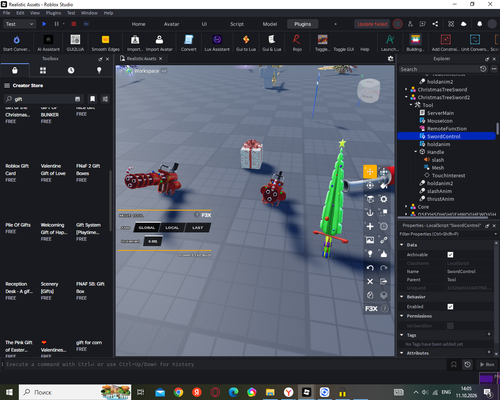This screenshot has height=400, width=500.
Task: Click the F3X increment value field
Action: (x=153, y=241)
